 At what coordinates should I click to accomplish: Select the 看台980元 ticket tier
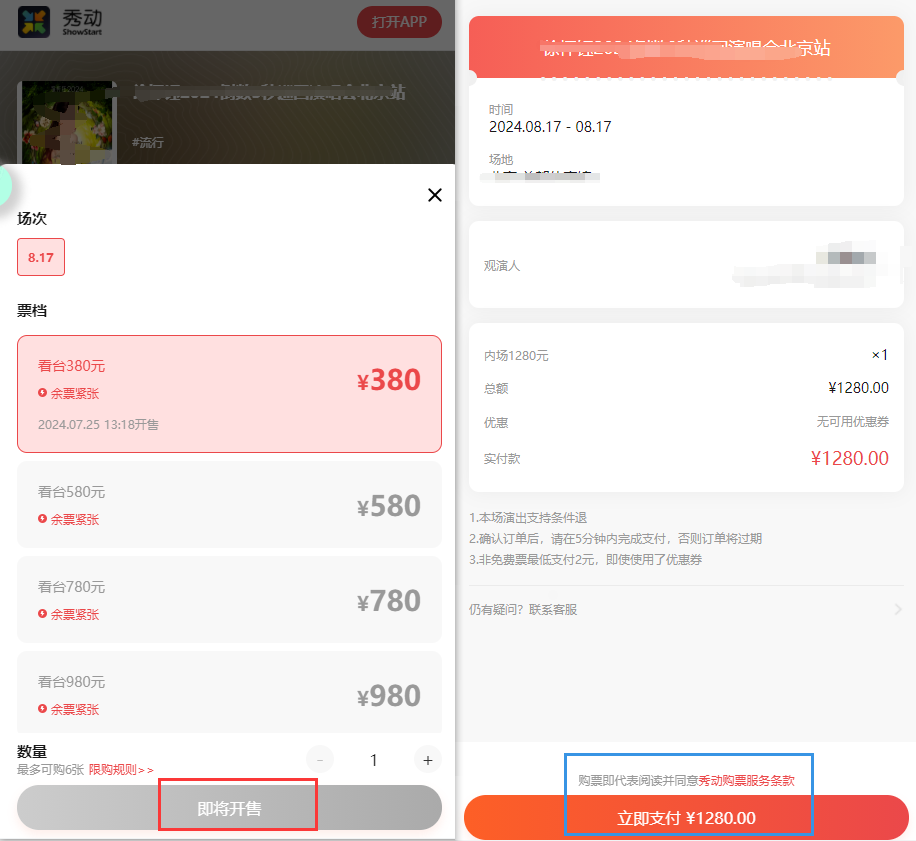click(229, 693)
